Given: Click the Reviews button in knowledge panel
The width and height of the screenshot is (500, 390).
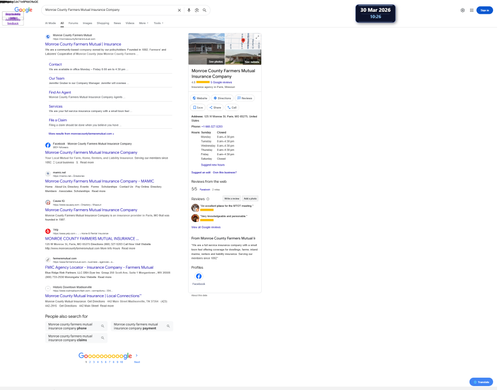Looking at the screenshot, I should click(245, 98).
